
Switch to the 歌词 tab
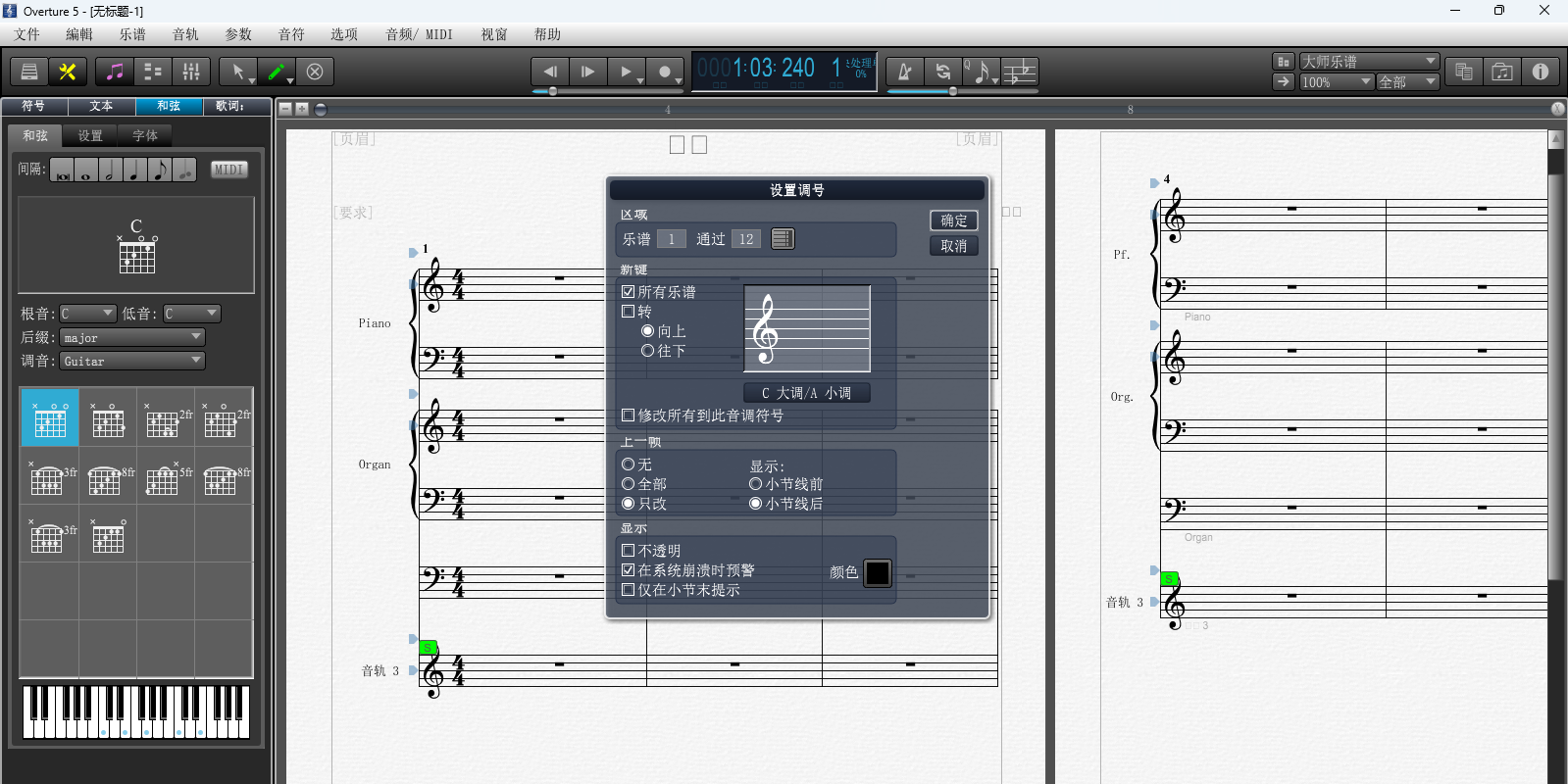coord(229,106)
